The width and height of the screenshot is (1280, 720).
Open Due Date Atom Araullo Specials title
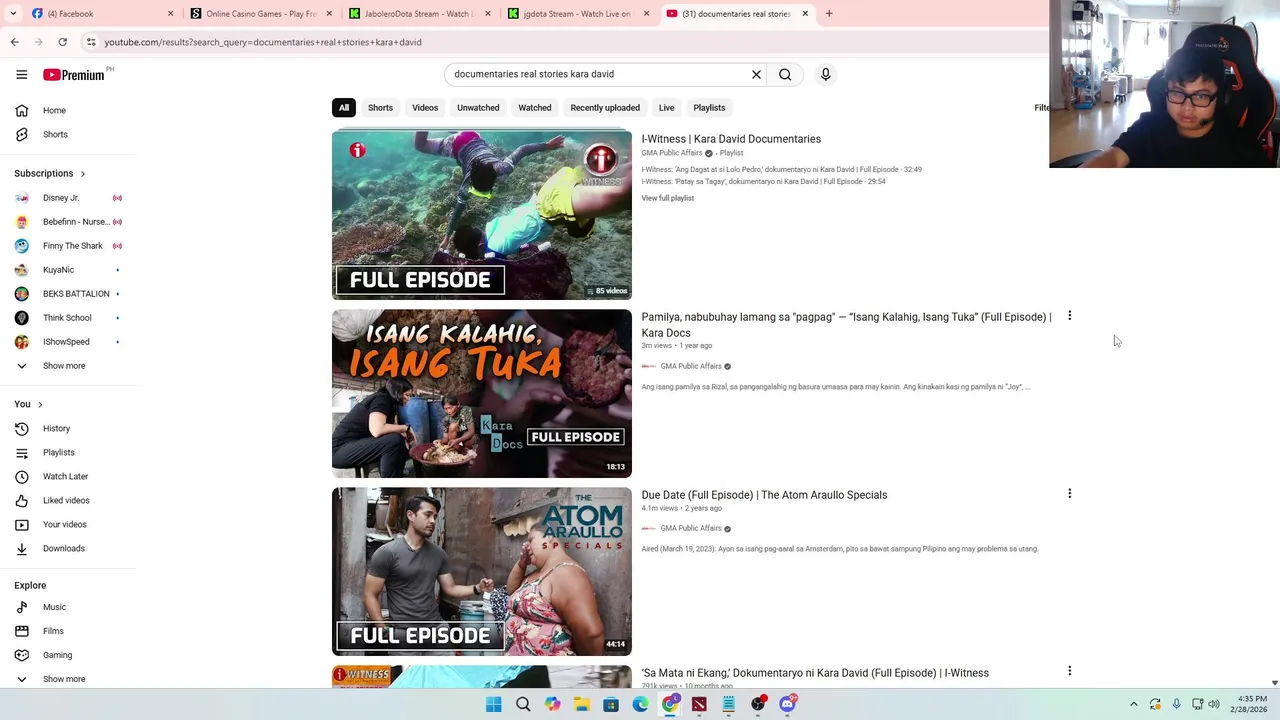coord(764,495)
